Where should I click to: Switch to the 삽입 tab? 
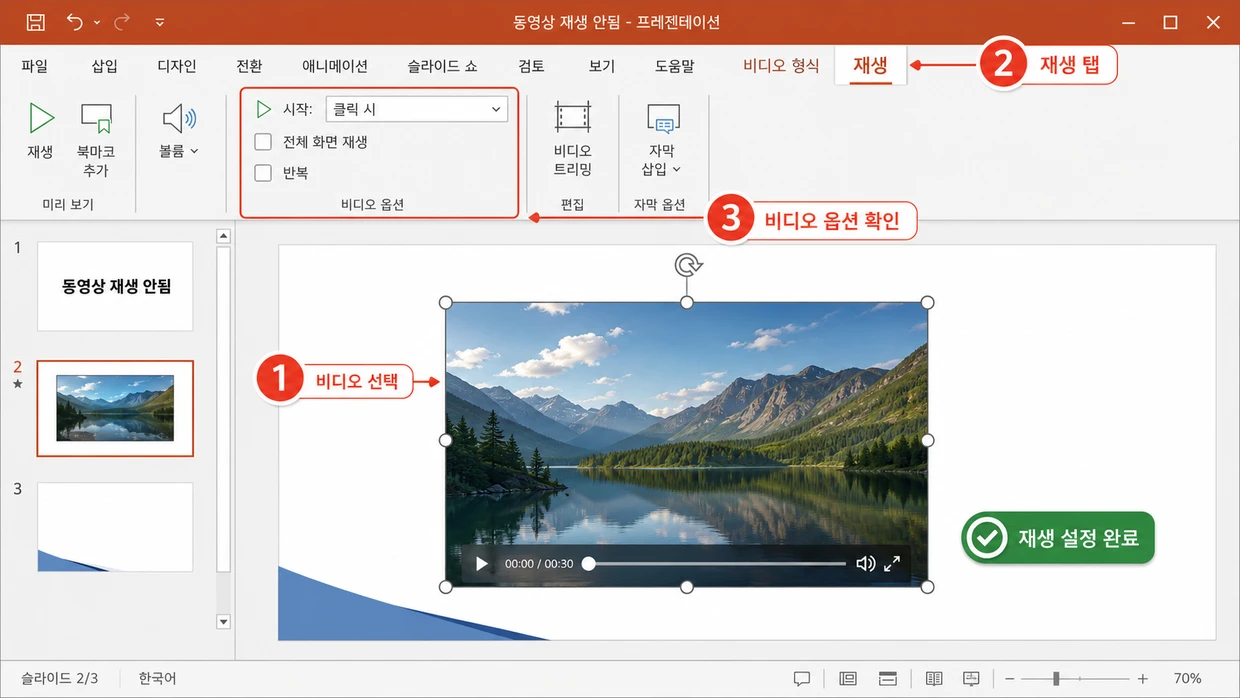click(104, 66)
